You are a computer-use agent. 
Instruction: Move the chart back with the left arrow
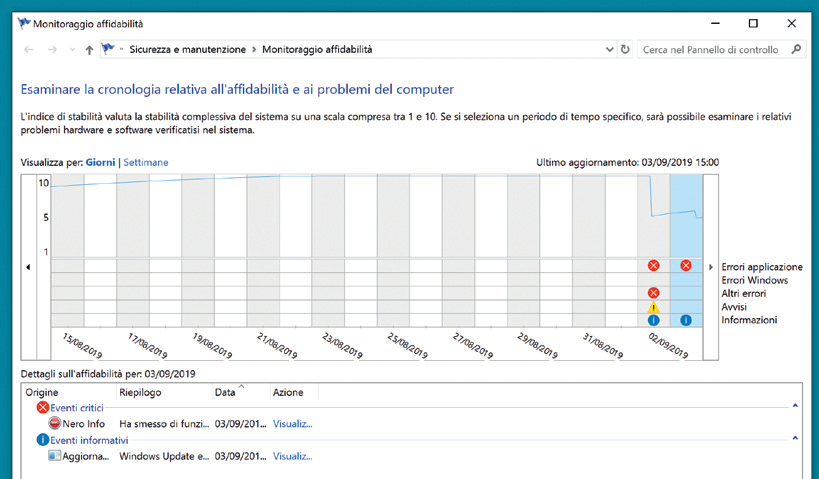[x=28, y=267]
